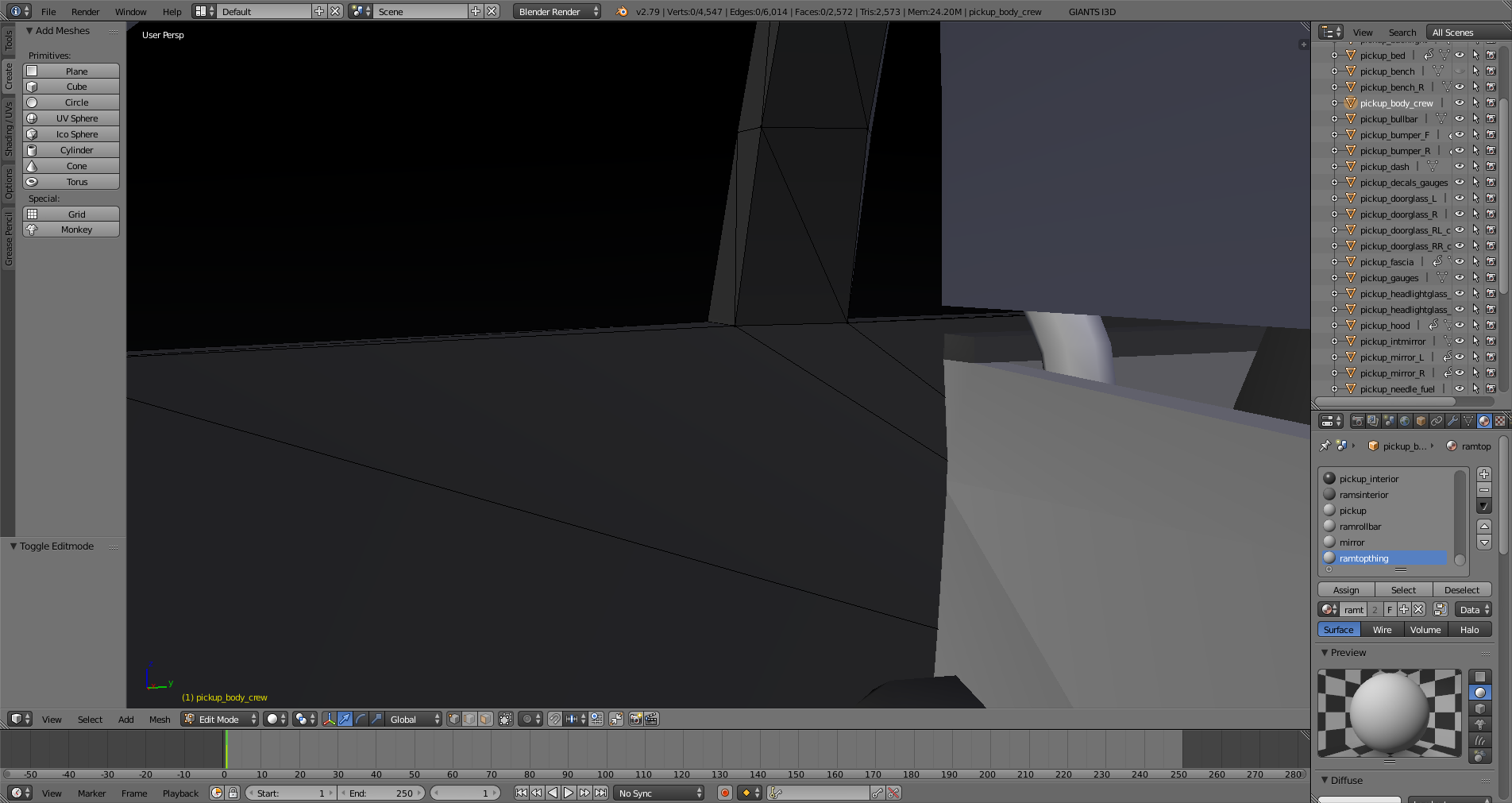
Task: Jump to timeline end frame button
Action: pos(601,793)
